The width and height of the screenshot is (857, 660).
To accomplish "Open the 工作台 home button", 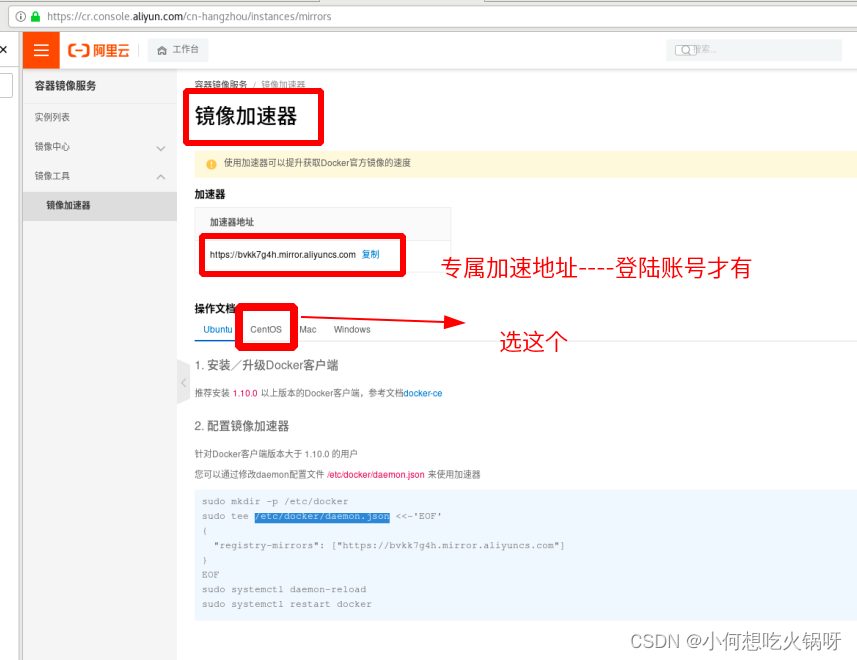I will point(178,50).
